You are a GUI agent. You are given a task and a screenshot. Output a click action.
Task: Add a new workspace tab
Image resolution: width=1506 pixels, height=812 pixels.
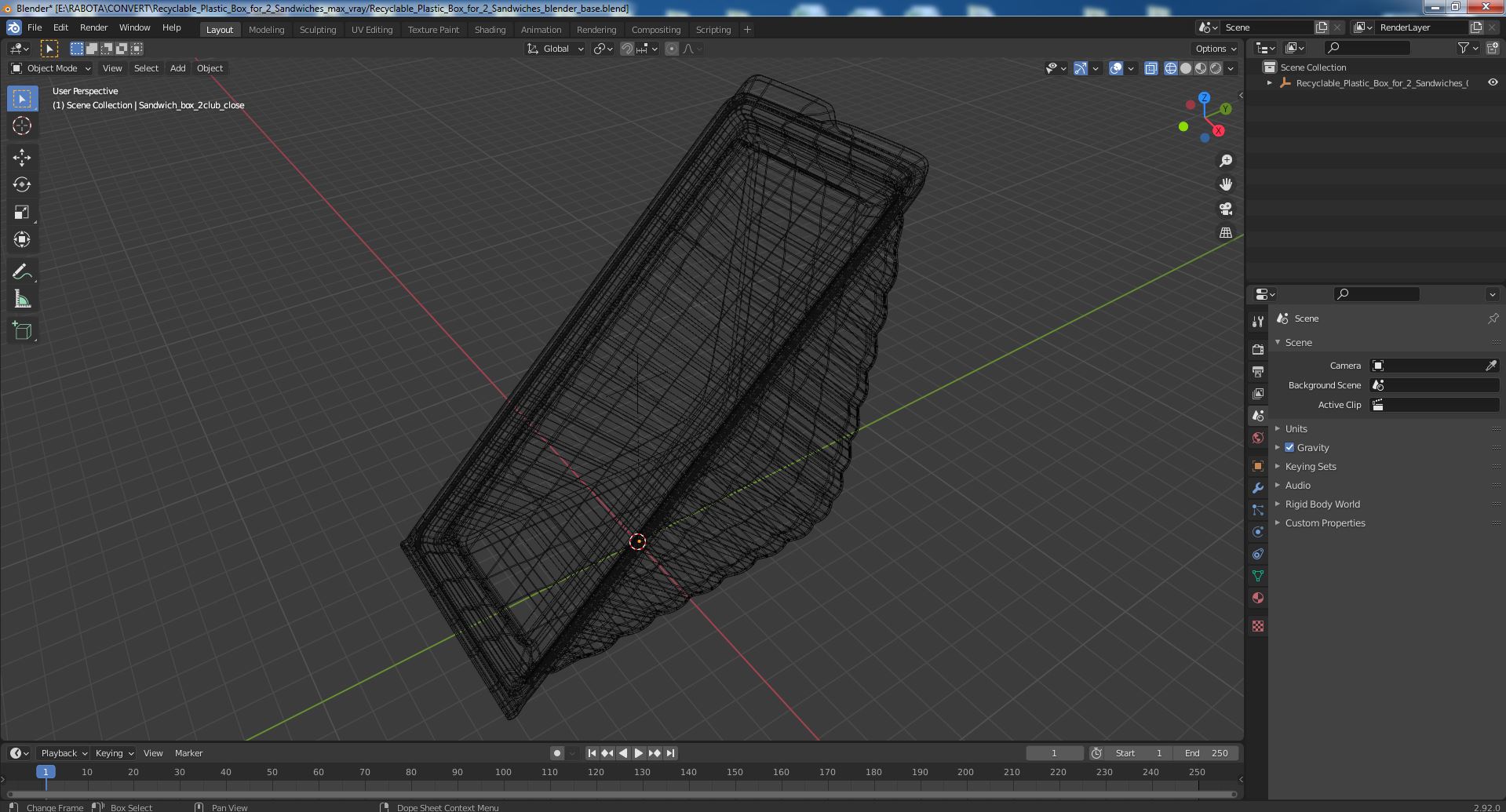(747, 29)
